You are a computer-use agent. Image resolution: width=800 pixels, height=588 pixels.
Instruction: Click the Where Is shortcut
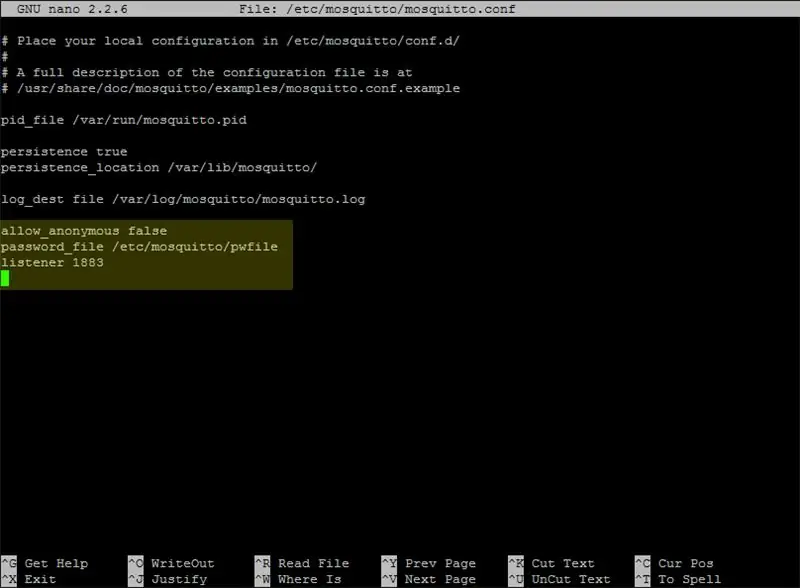click(298, 579)
